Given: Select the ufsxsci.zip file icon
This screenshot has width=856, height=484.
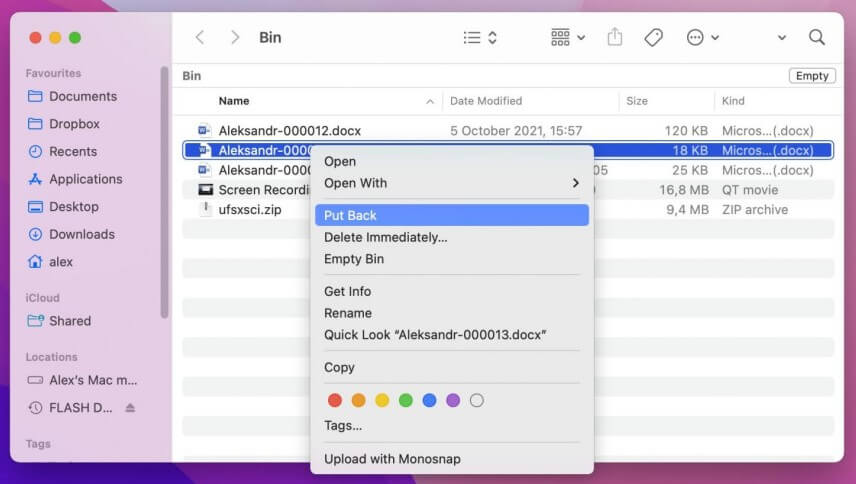Looking at the screenshot, I should point(205,210).
